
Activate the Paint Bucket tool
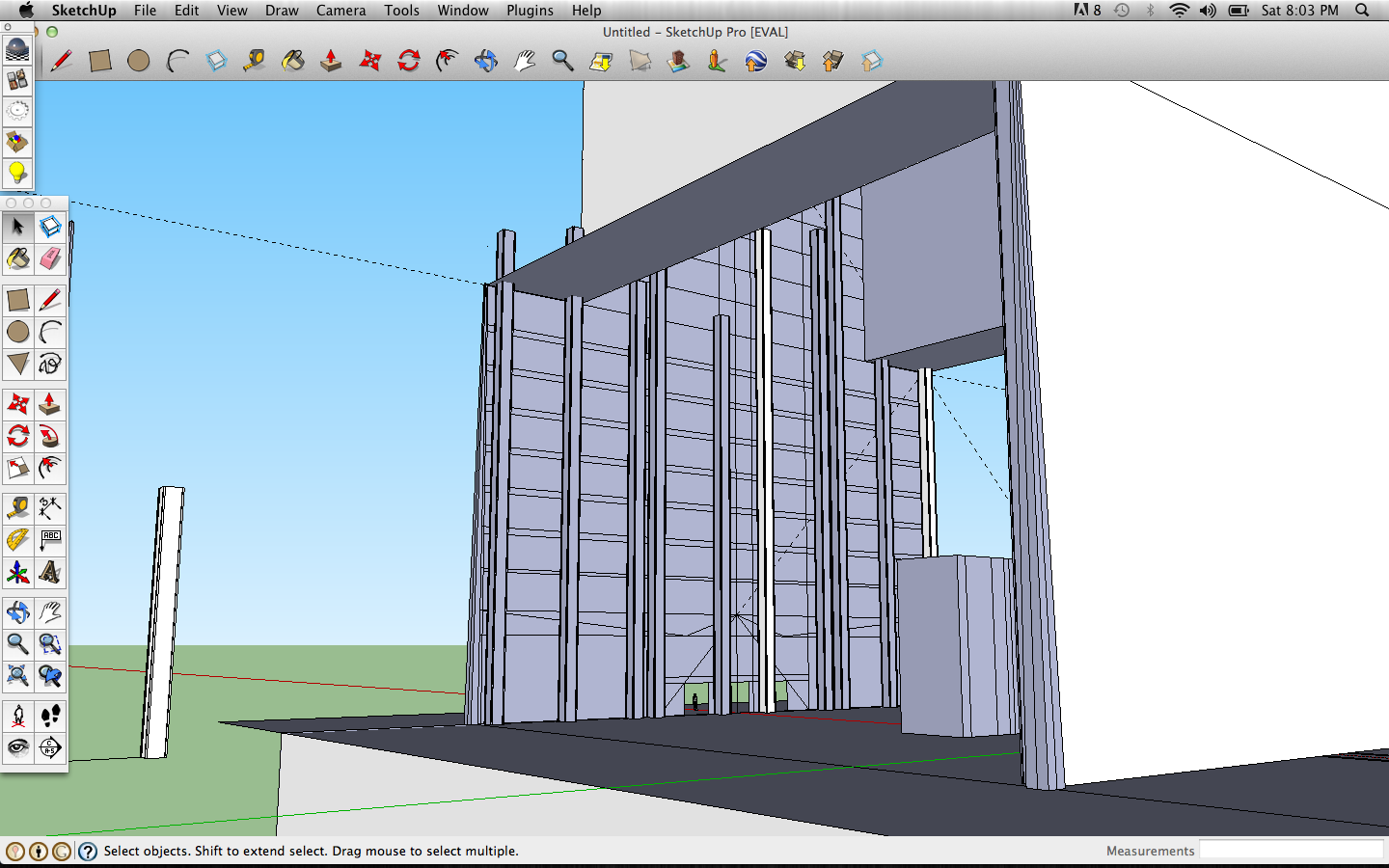[17, 258]
